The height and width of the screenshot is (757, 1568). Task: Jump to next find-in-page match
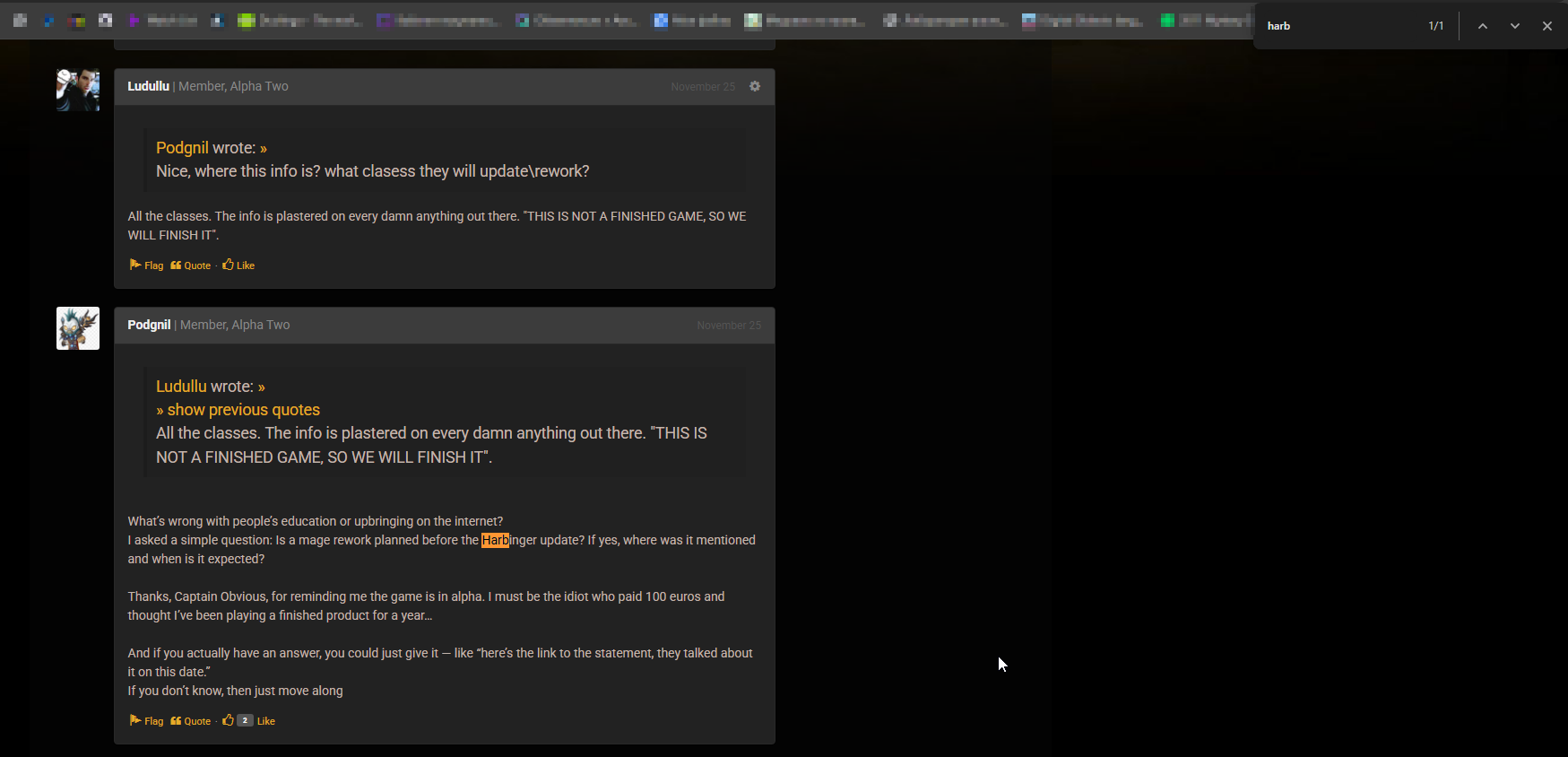1515,26
